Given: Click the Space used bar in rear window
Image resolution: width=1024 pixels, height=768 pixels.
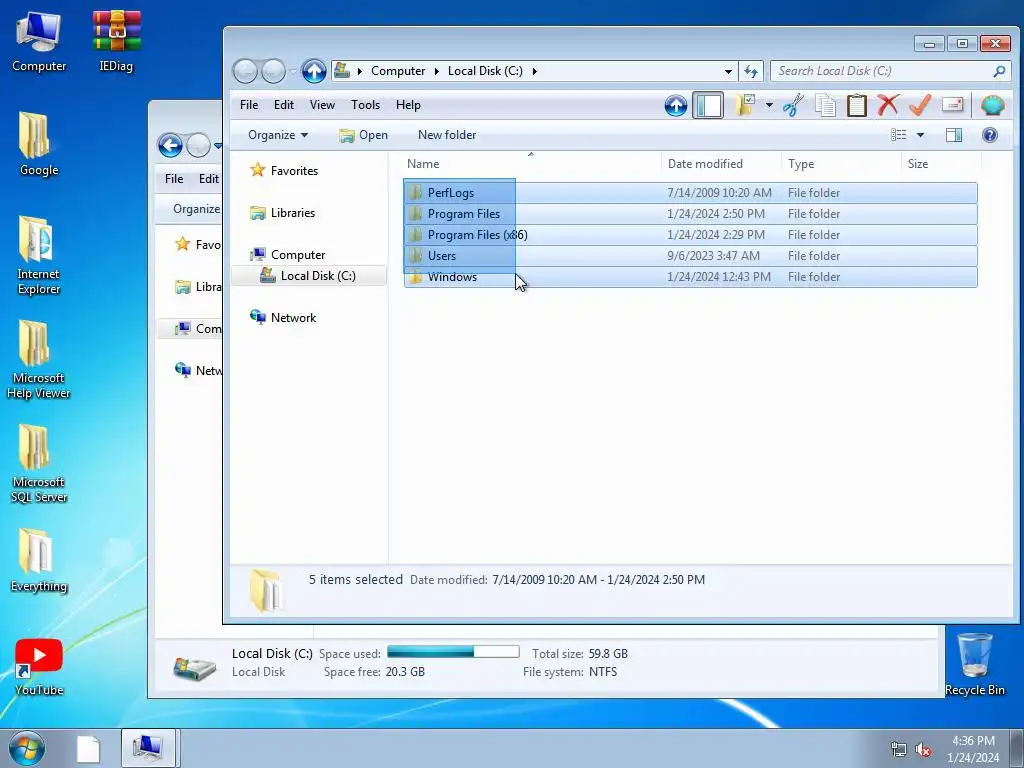Looking at the screenshot, I should (453, 652).
